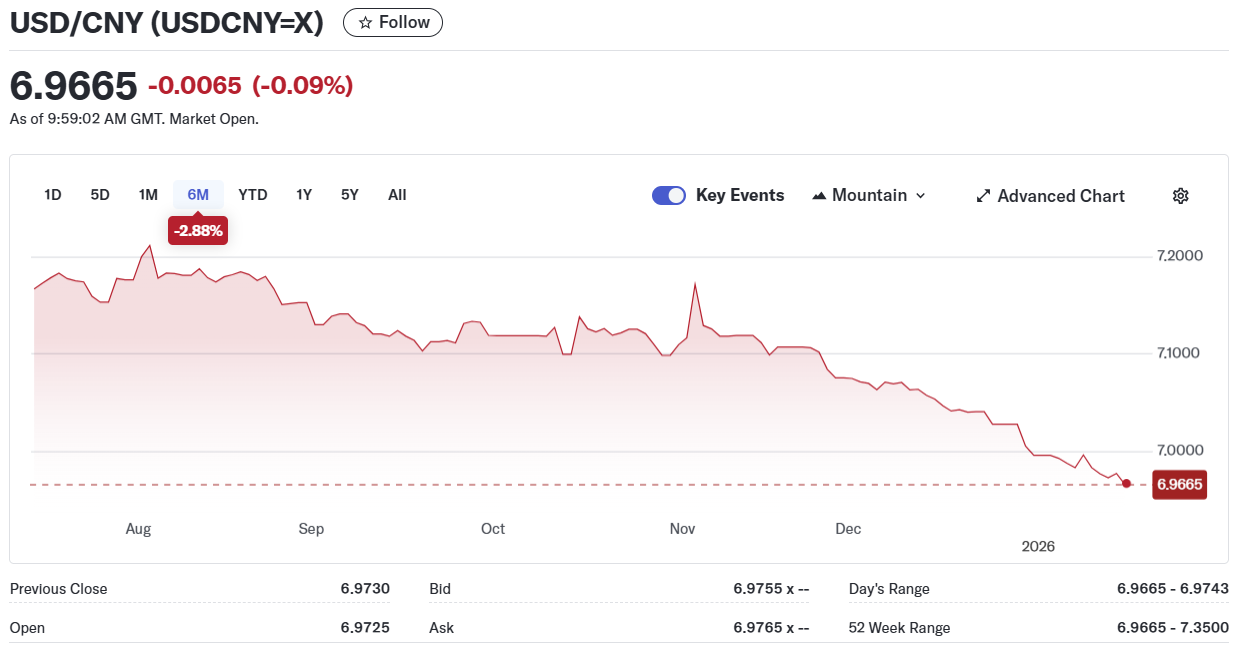Click the USD/CNY (USDCNY=X) heading
This screenshot has height=657, width=1234.
pyautogui.click(x=167, y=22)
